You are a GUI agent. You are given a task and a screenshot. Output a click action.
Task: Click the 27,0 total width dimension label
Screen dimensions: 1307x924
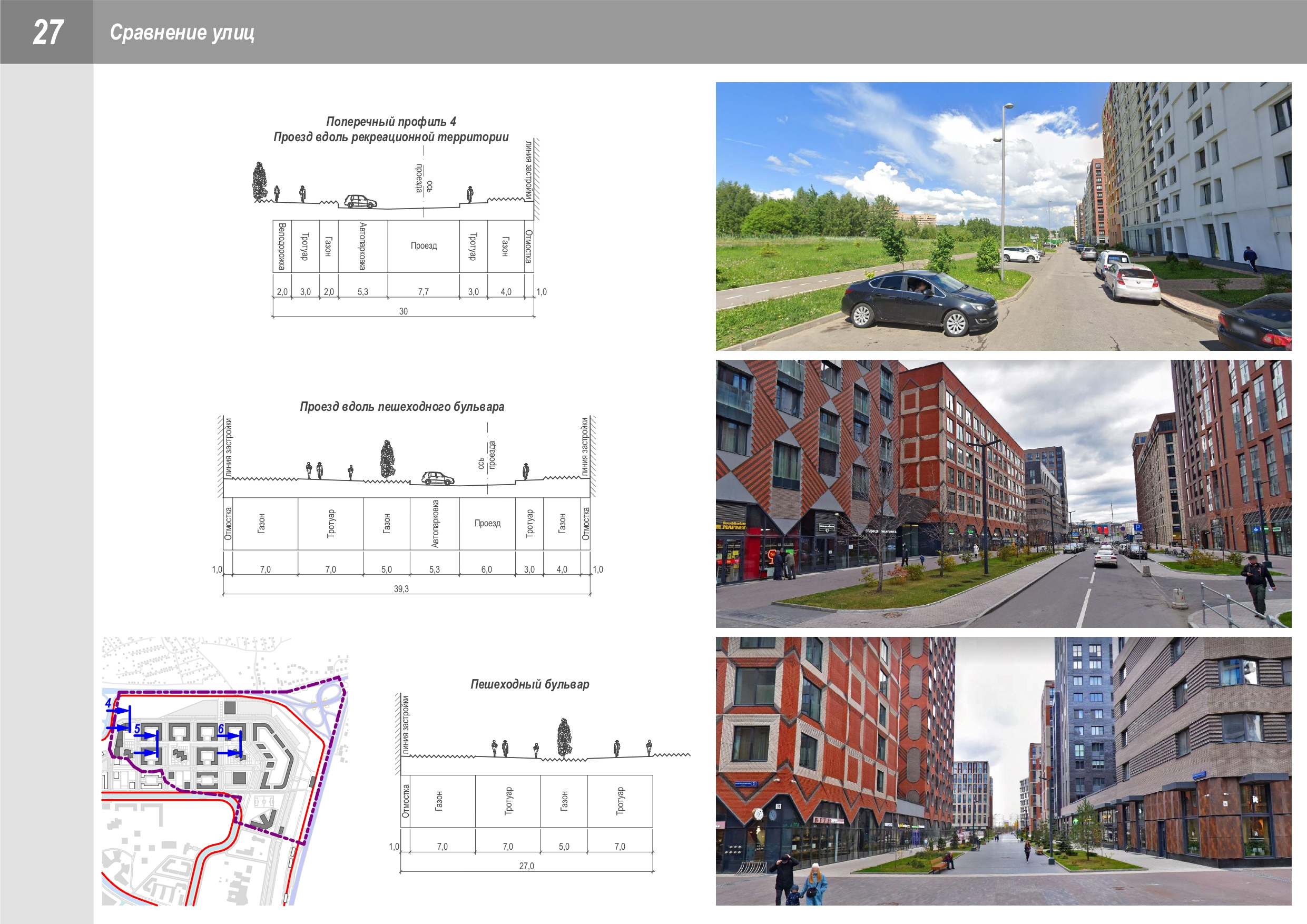pos(527,866)
